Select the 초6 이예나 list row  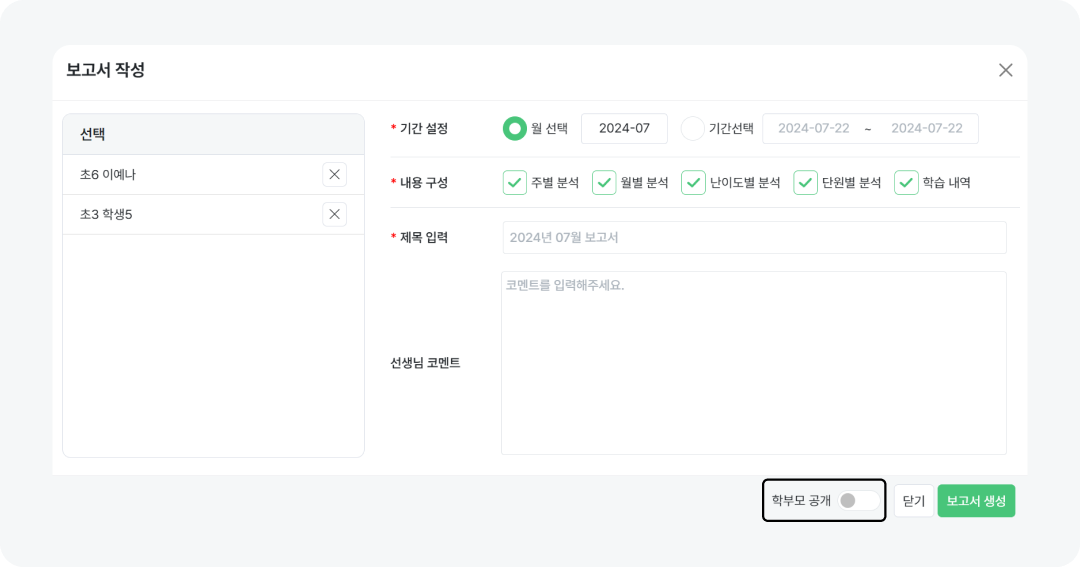point(190,174)
